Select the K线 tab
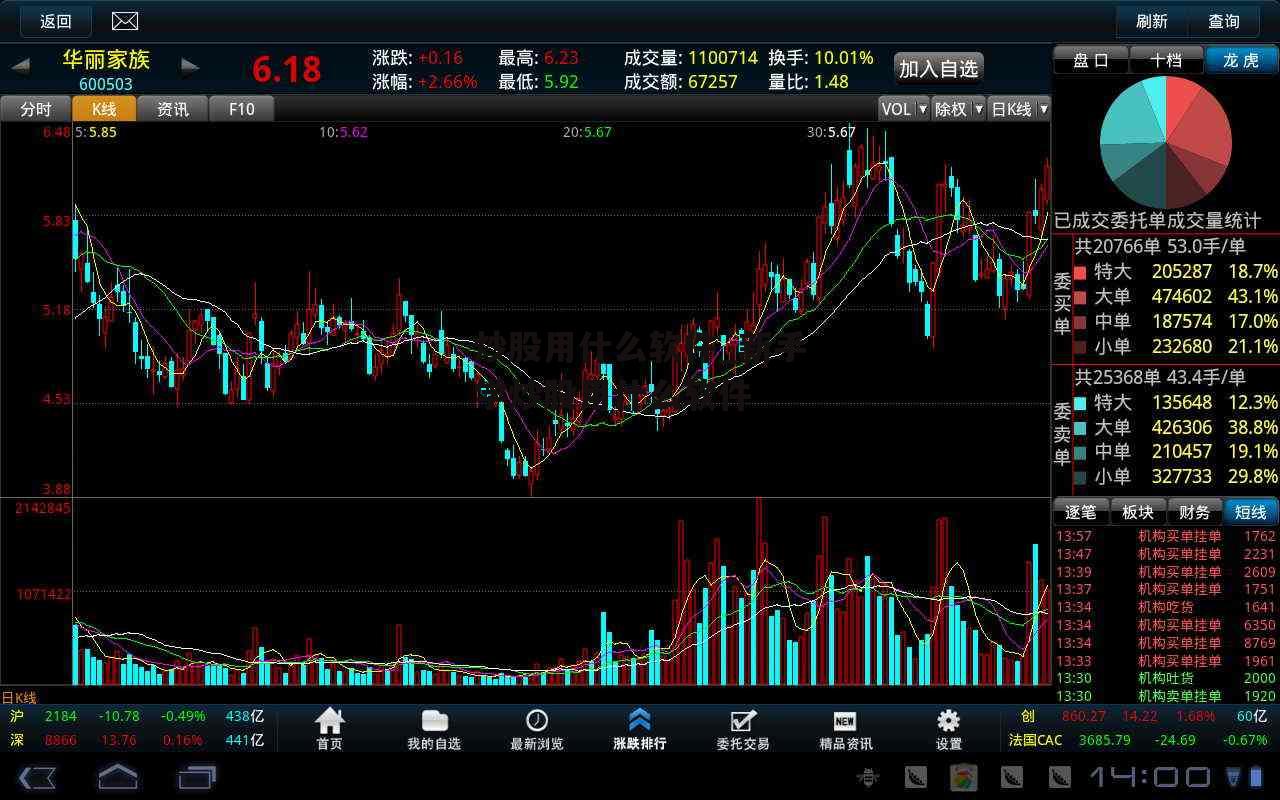1280x800 pixels. 104,108
